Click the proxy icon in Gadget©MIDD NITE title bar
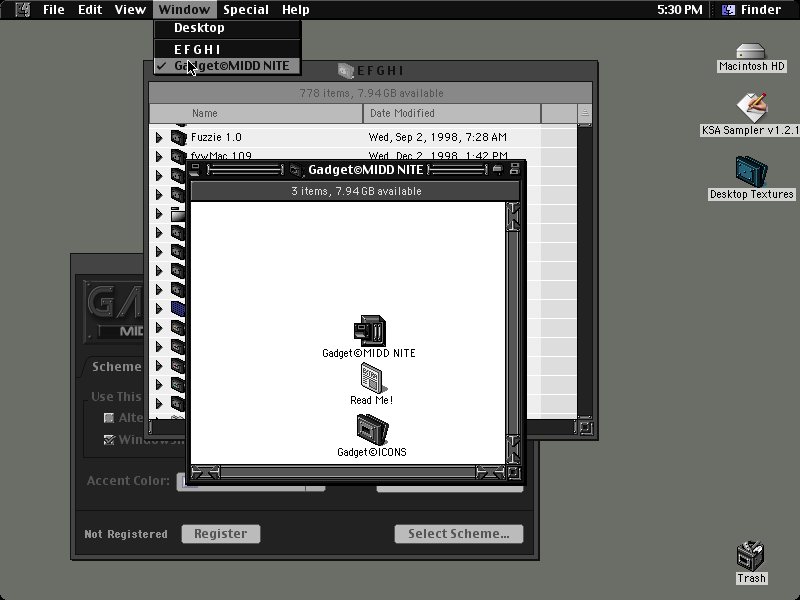Viewport: 800px width, 600px height. [x=296, y=170]
